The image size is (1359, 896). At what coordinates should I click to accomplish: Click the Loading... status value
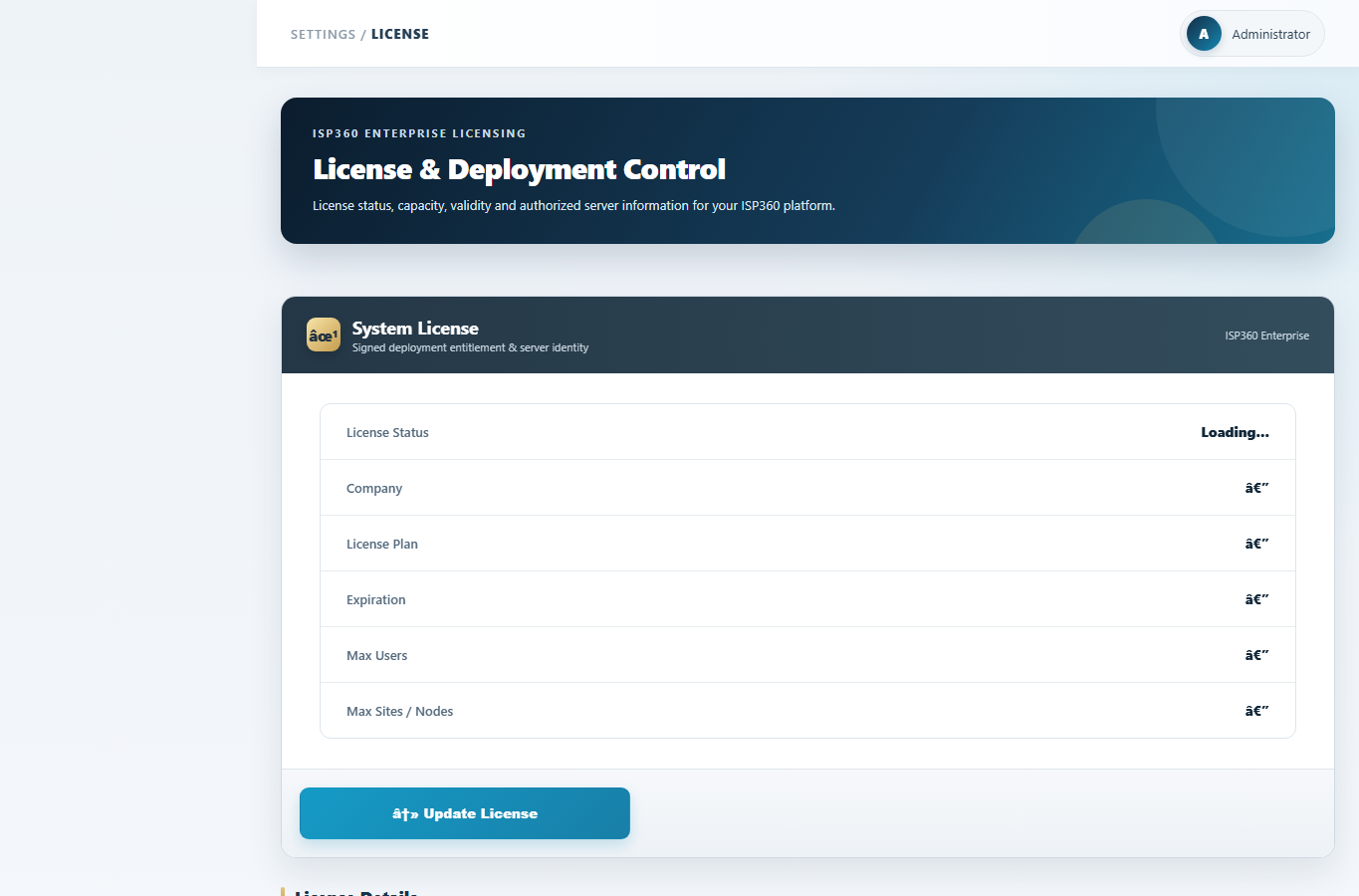coord(1235,432)
